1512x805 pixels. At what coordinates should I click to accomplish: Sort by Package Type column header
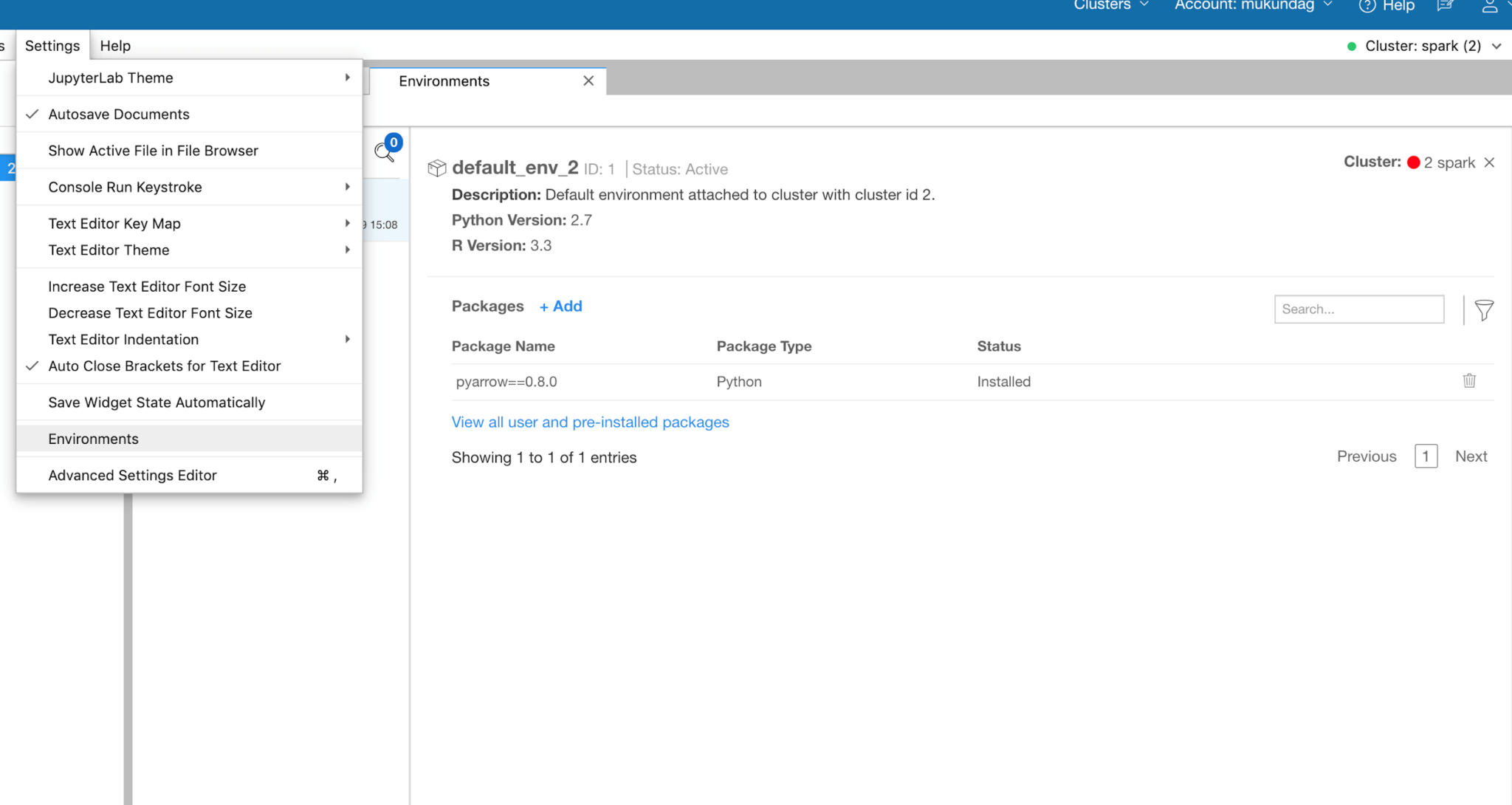click(x=763, y=346)
